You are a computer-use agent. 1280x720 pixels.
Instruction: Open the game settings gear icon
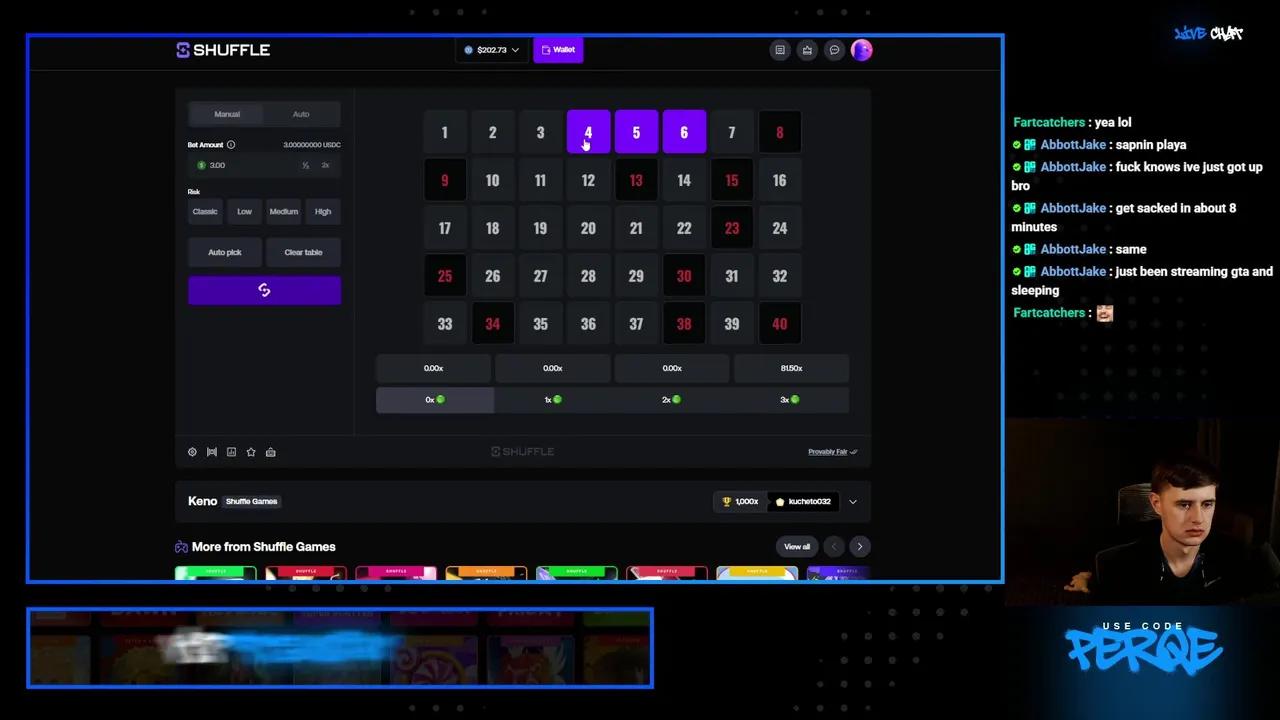coord(192,452)
